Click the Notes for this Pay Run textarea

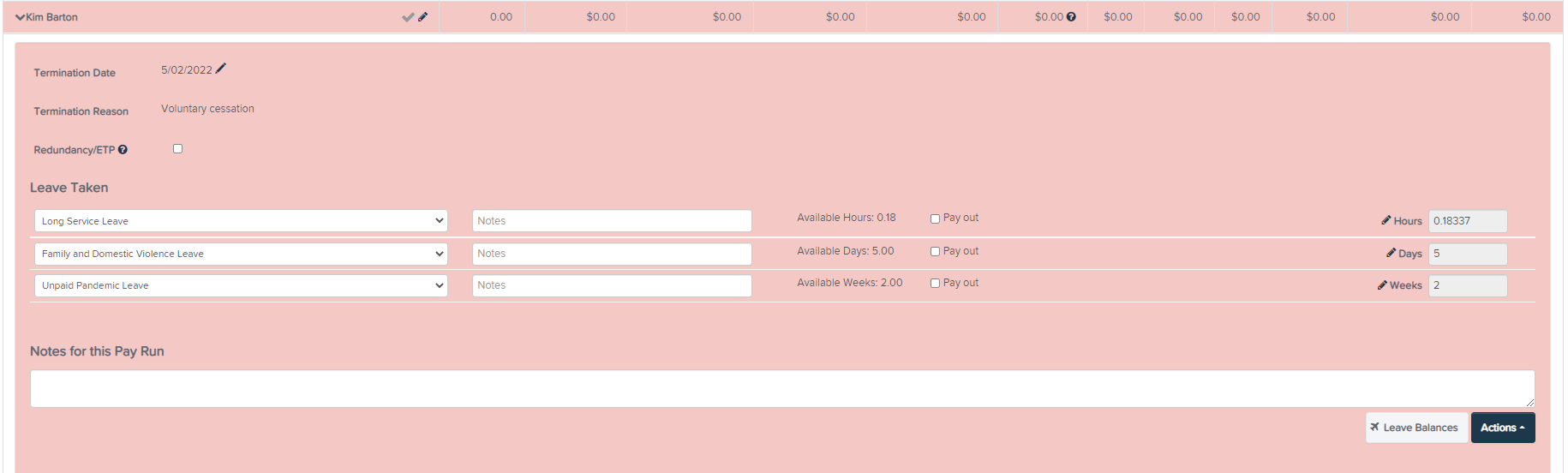[782, 388]
